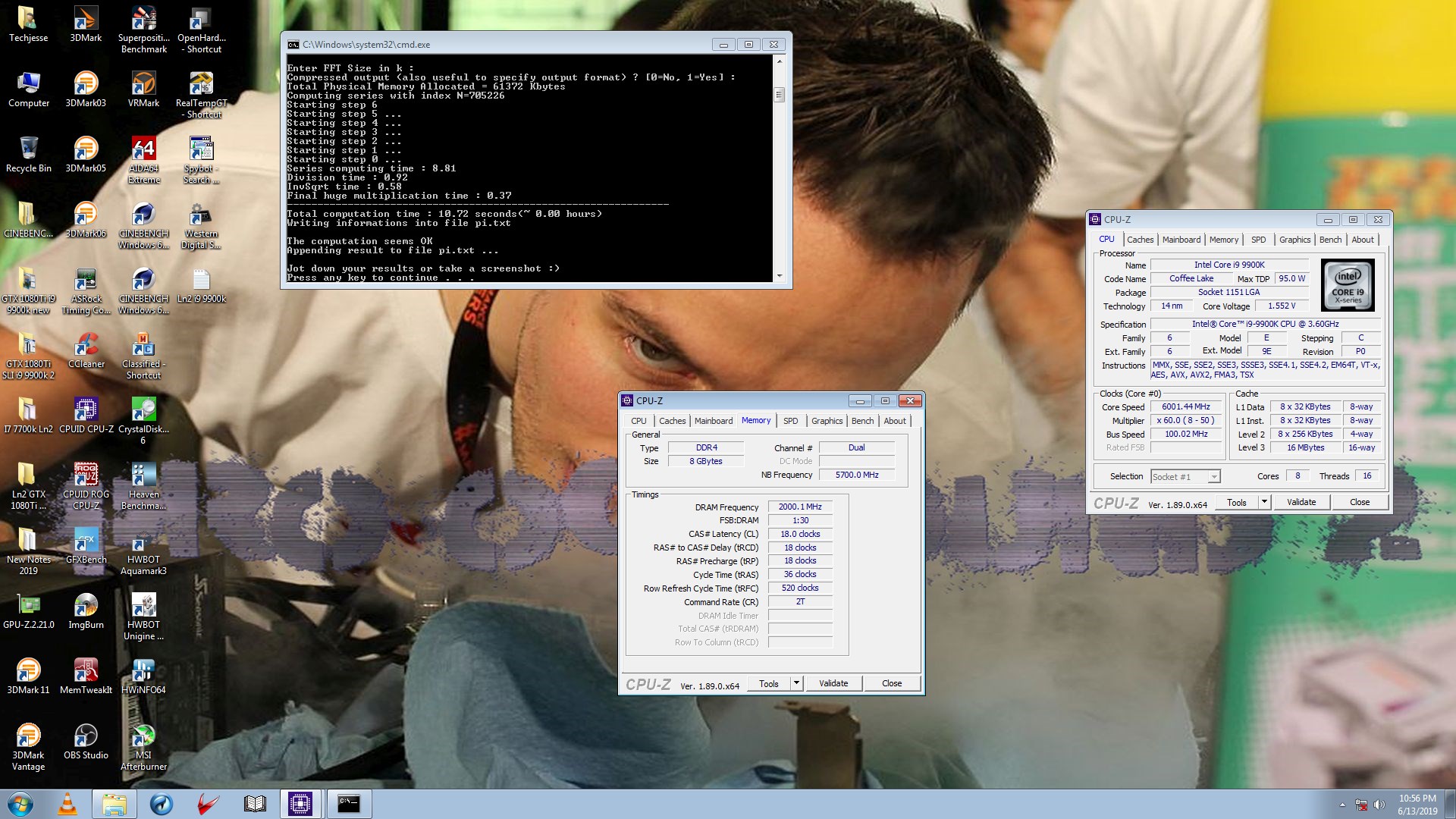The height and width of the screenshot is (819, 1456).
Task: Launch CINEBENCH Windows 64 upper icon
Action: click(x=143, y=225)
